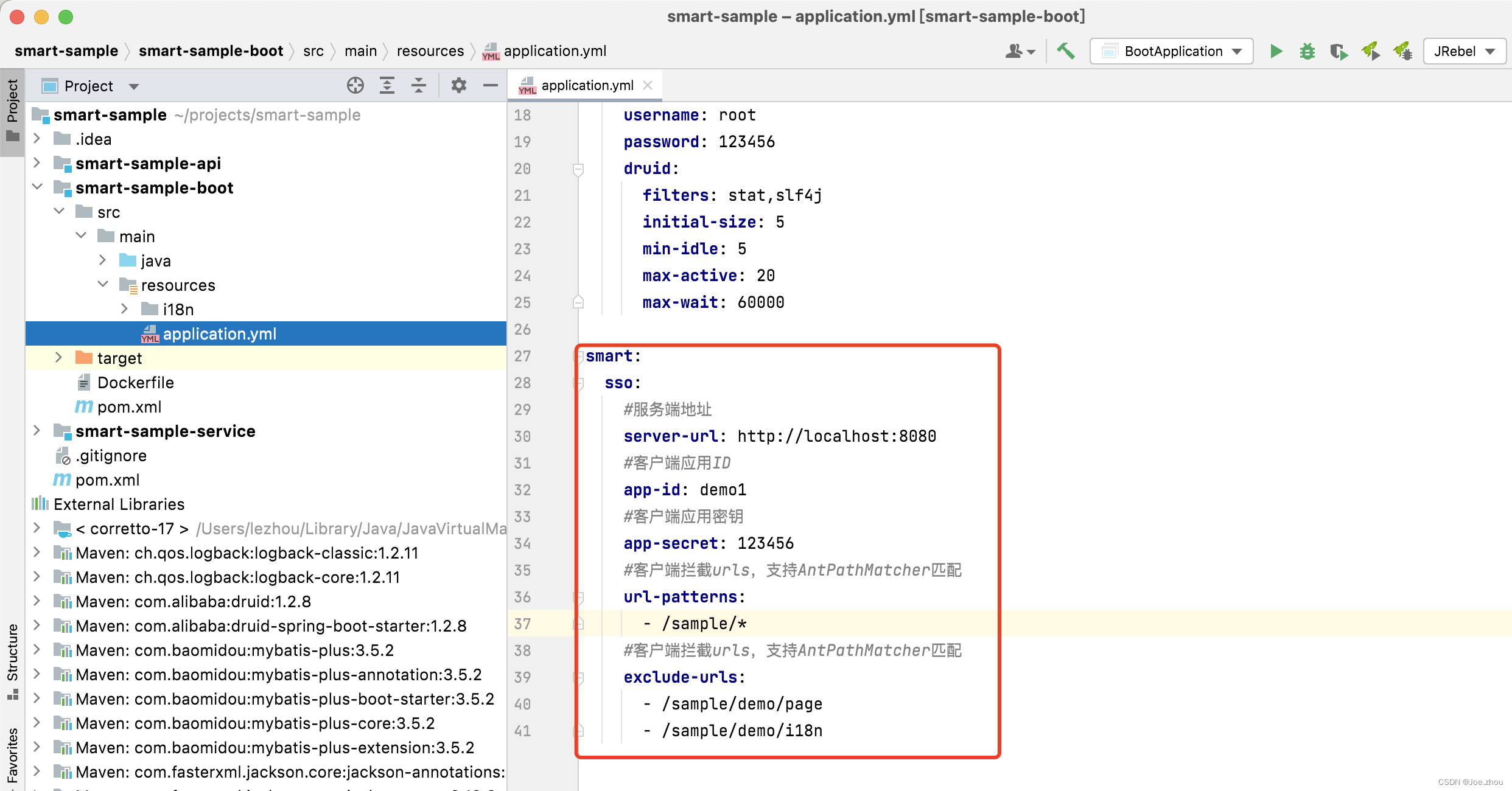Expand the smart-sample-api module

click(37, 163)
